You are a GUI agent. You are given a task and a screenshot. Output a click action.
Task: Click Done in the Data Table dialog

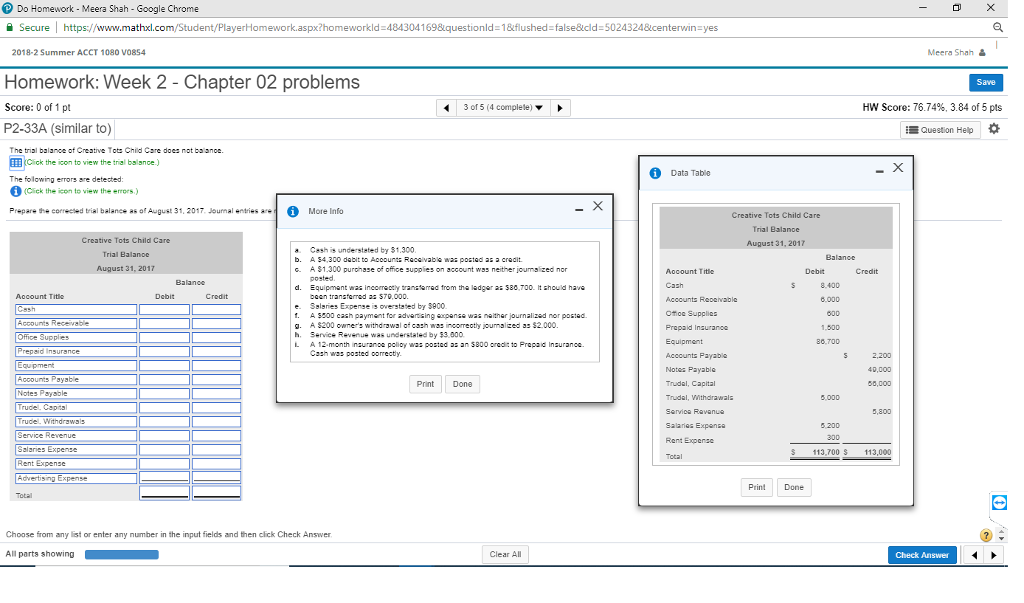[x=793, y=487]
